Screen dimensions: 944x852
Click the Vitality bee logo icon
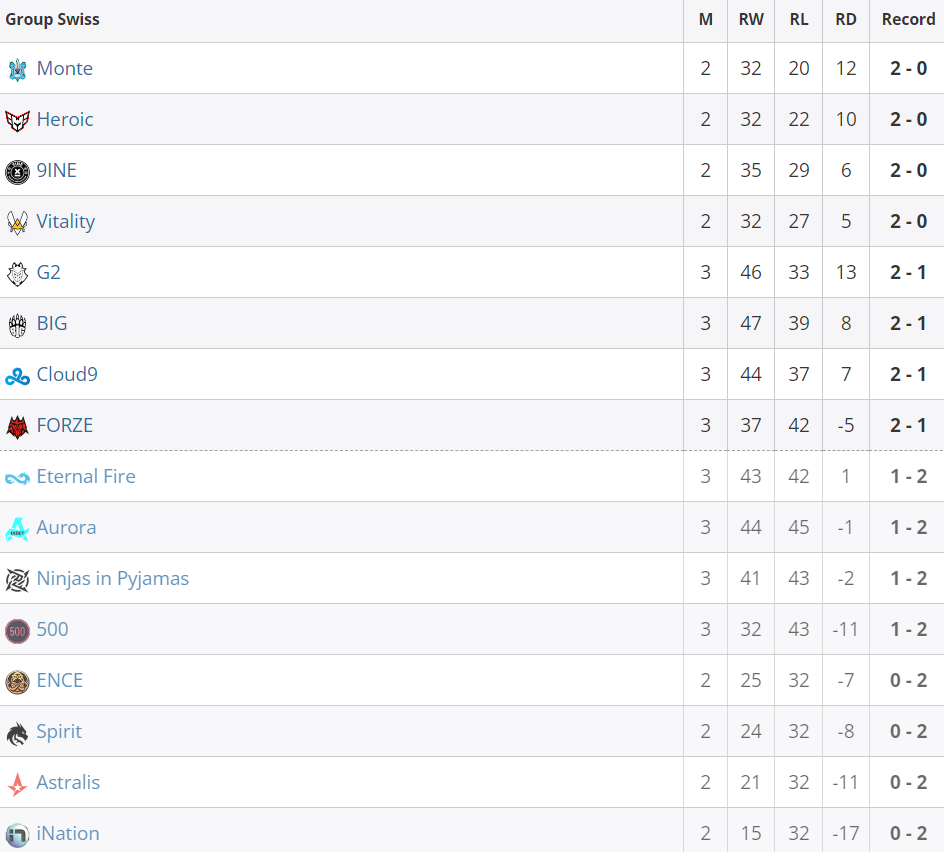tap(17, 223)
